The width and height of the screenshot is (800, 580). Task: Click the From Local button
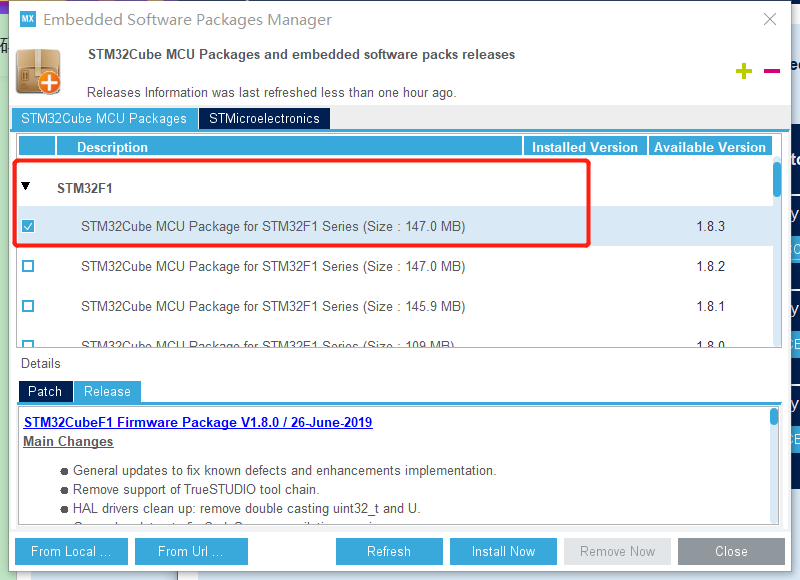pos(71,551)
